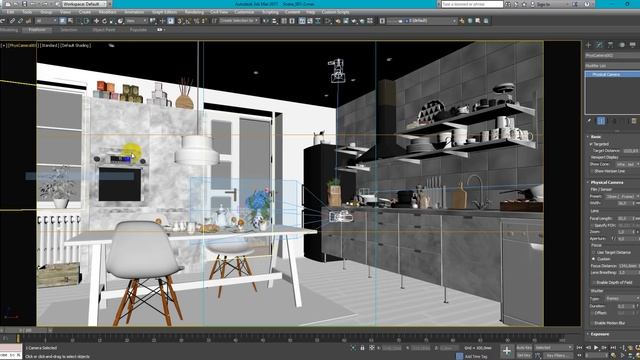Click the Default Shading viewport label
This screenshot has width=640, height=360.
click(76, 46)
